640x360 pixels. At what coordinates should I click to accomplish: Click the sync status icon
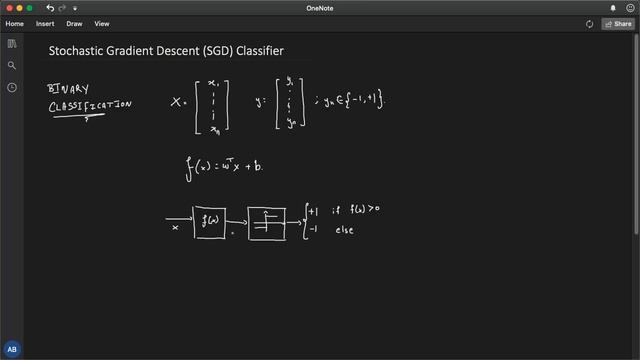(589, 24)
